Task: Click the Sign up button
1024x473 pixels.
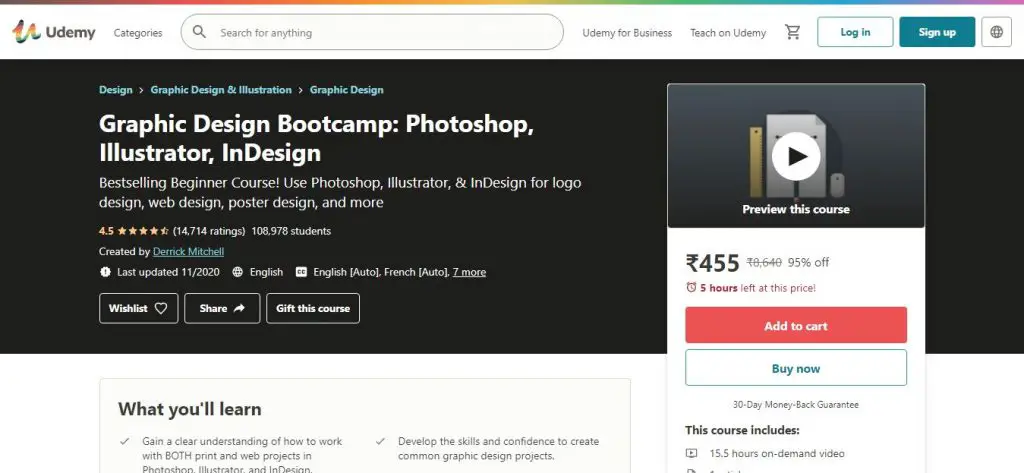Action: click(937, 32)
